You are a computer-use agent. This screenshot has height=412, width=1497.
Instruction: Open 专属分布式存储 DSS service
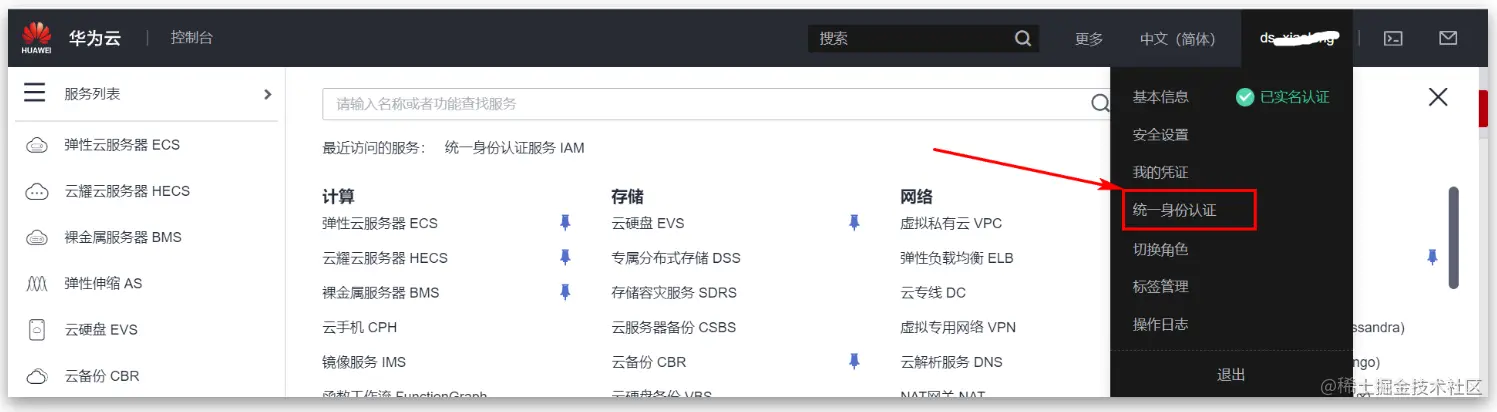(x=676, y=258)
